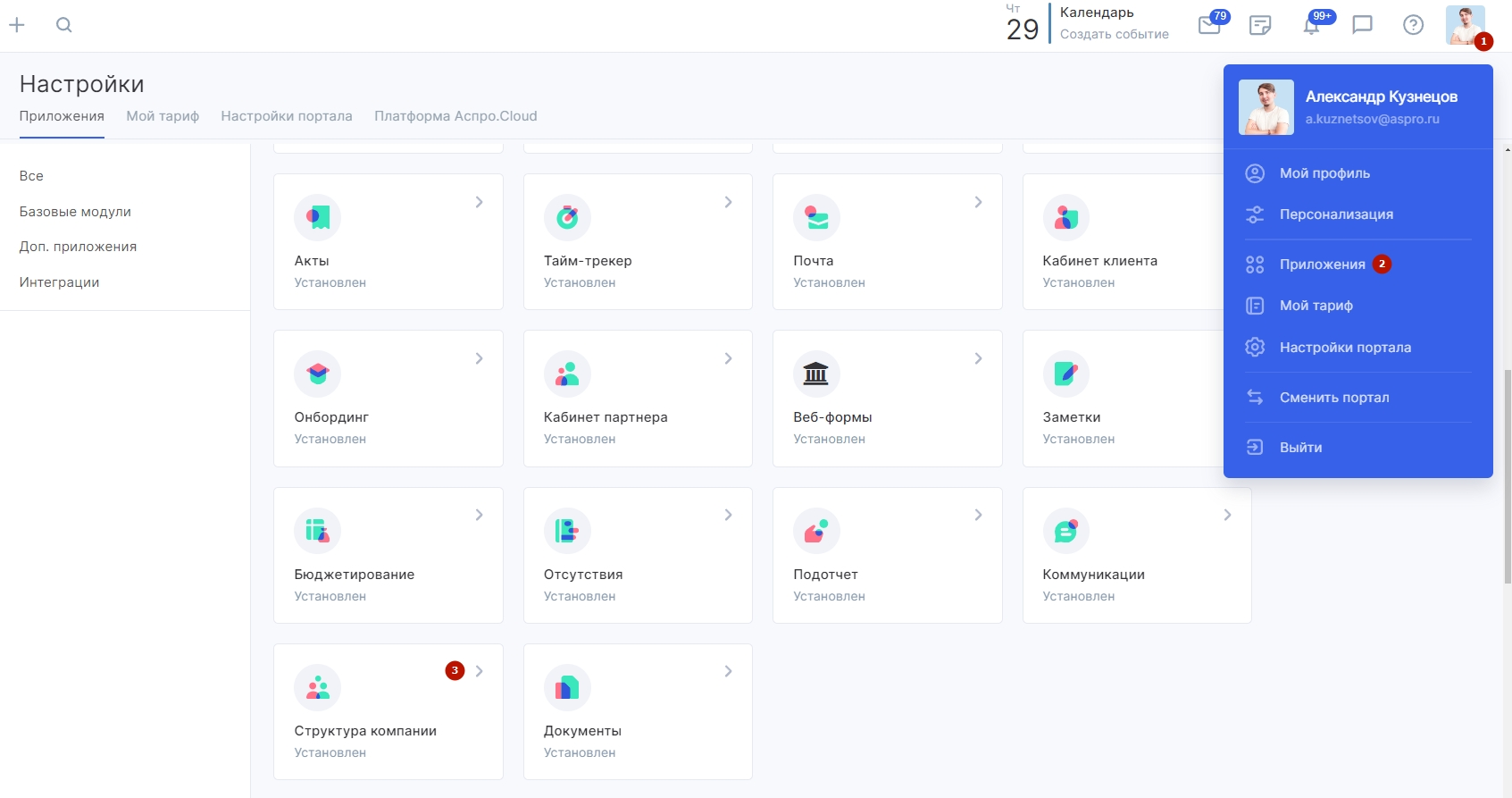This screenshot has width=1512, height=798.
Task: Expand the Документы card chevron
Action: [x=729, y=671]
